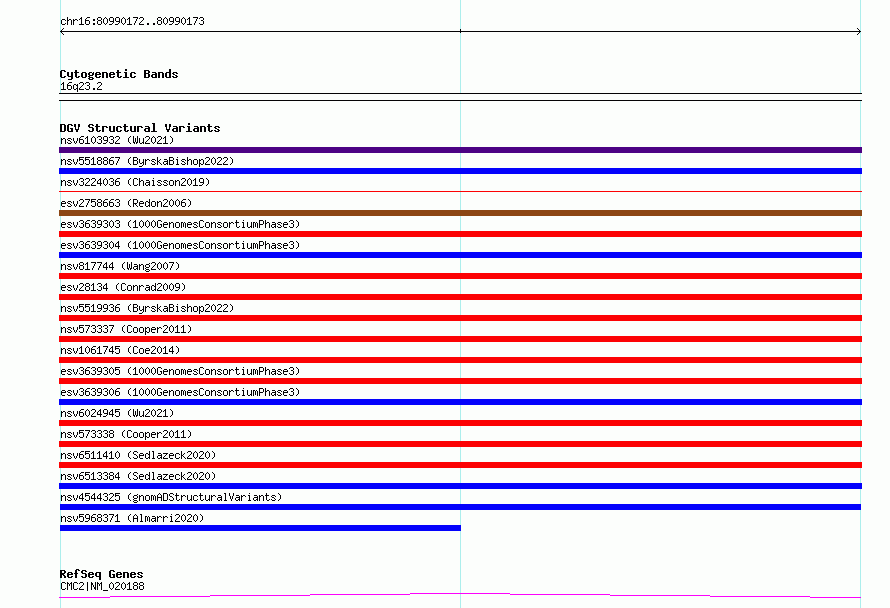
Task: Select the DGV Structural Variants track title
Action: [x=140, y=128]
